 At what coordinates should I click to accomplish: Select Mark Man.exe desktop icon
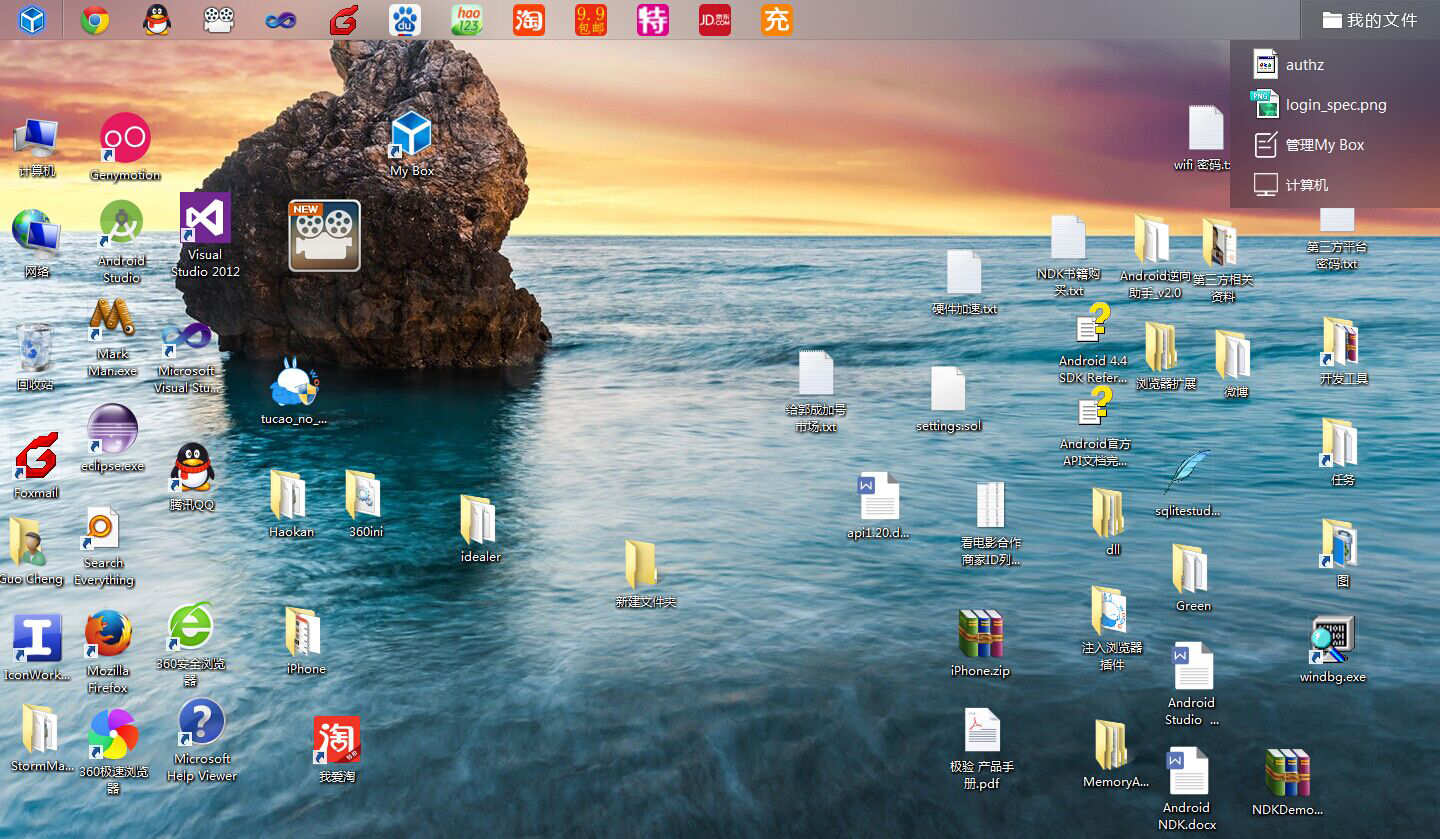pyautogui.click(x=112, y=337)
